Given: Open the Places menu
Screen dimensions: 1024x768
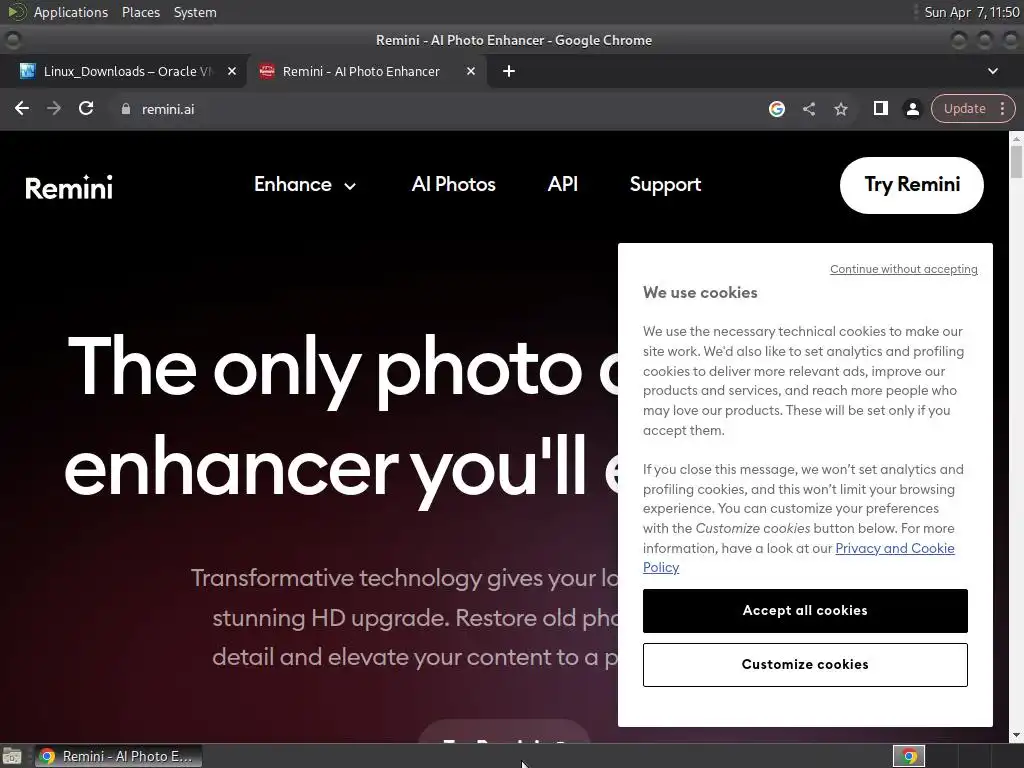Looking at the screenshot, I should click(140, 12).
